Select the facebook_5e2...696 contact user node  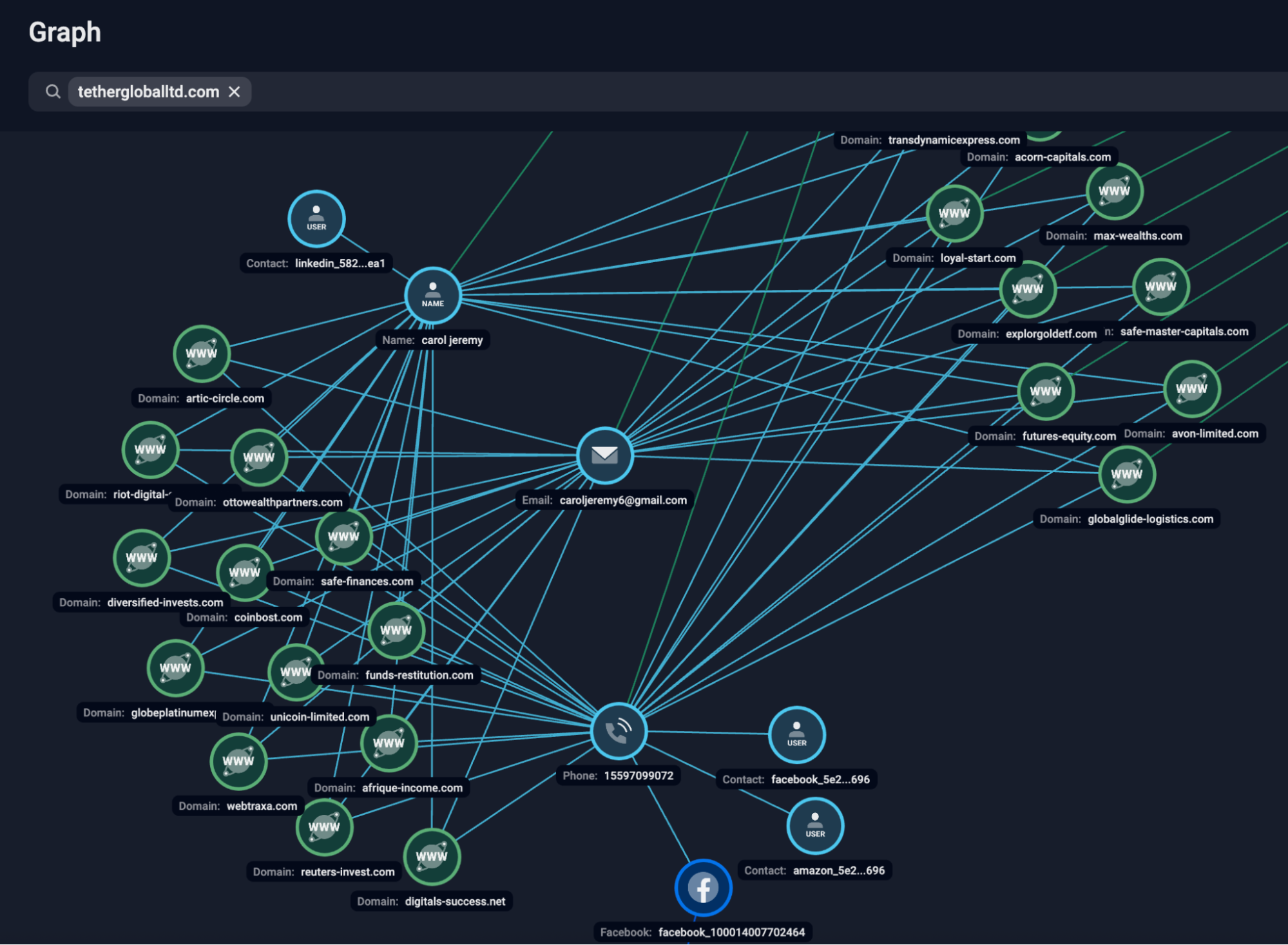coord(797,735)
